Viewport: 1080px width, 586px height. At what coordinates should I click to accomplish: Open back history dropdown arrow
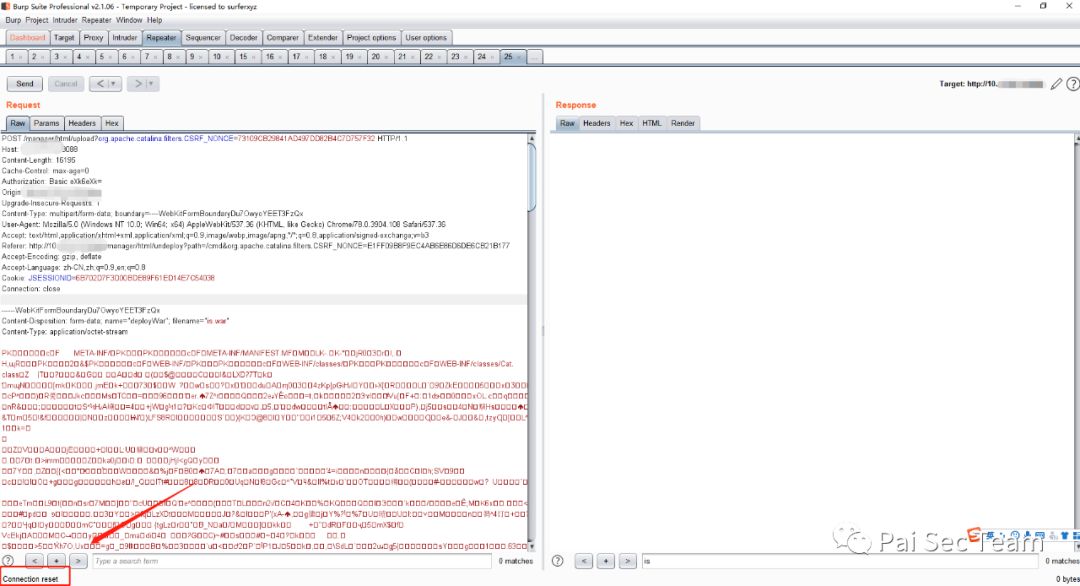click(114, 84)
